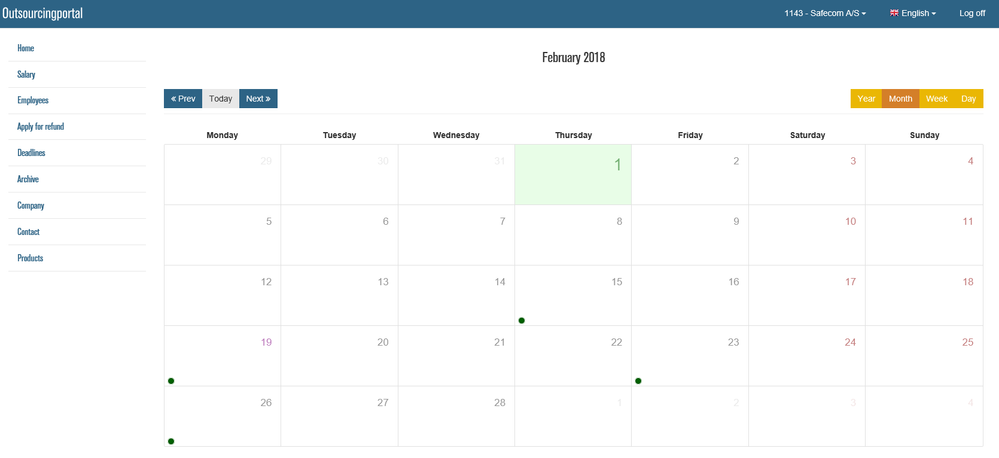Select the Month view button
The image size is (999, 458).
900,99
